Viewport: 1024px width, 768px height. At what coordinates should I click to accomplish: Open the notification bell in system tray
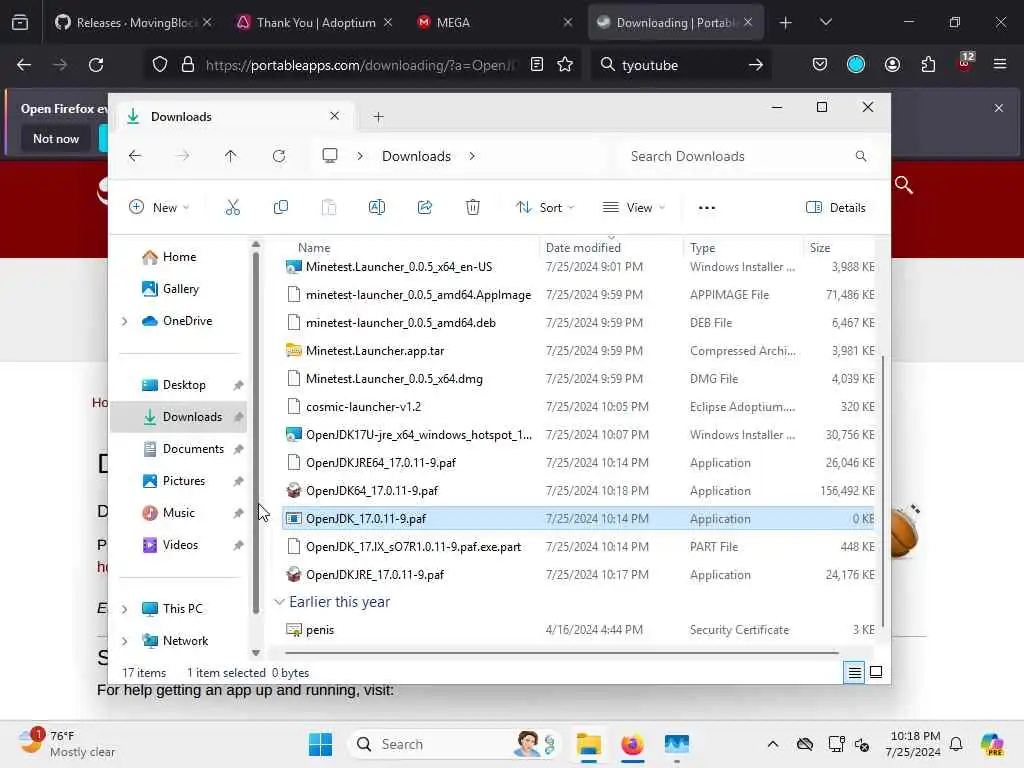(956, 744)
